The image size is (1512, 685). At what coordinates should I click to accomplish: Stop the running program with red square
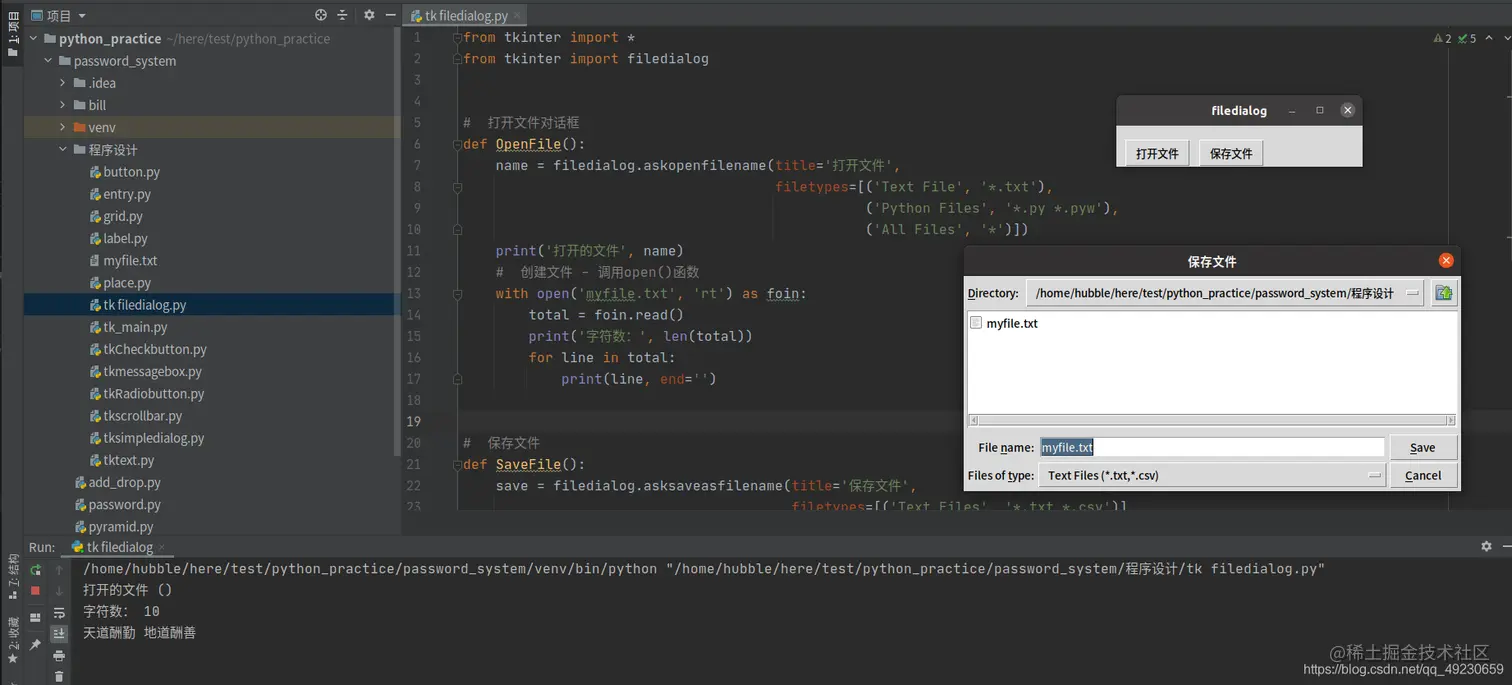[x=35, y=591]
